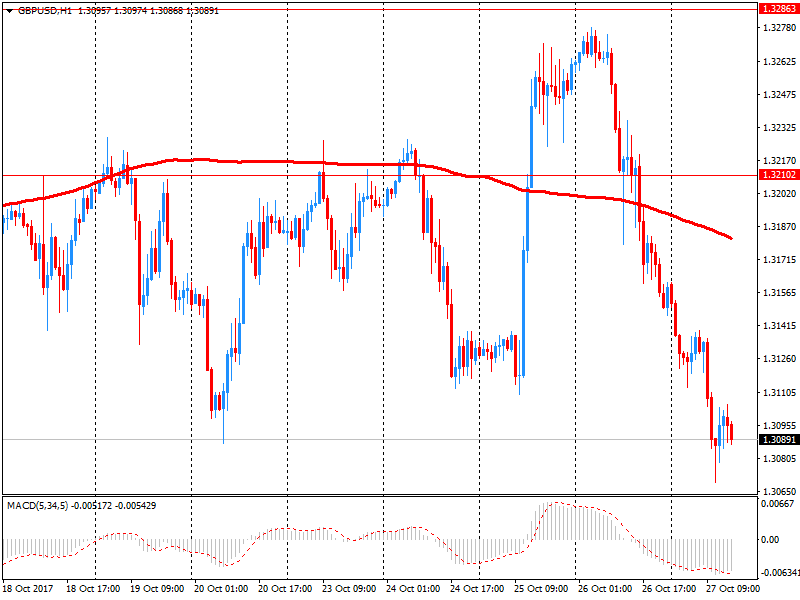Click the 1.32625 price axis label

click(x=780, y=62)
